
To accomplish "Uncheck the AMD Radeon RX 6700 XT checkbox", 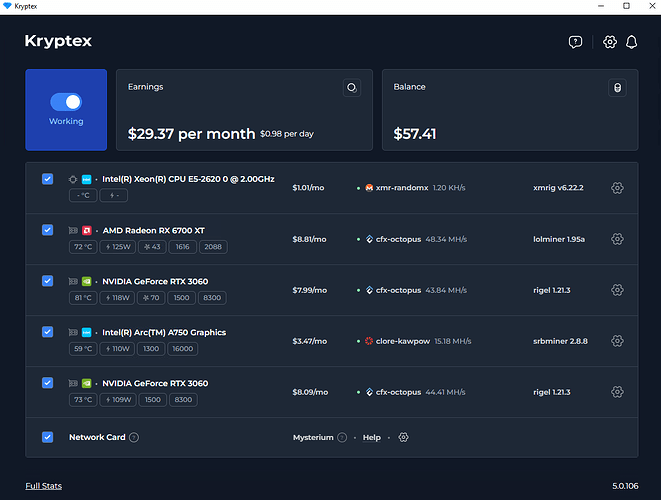I will tap(48, 230).
